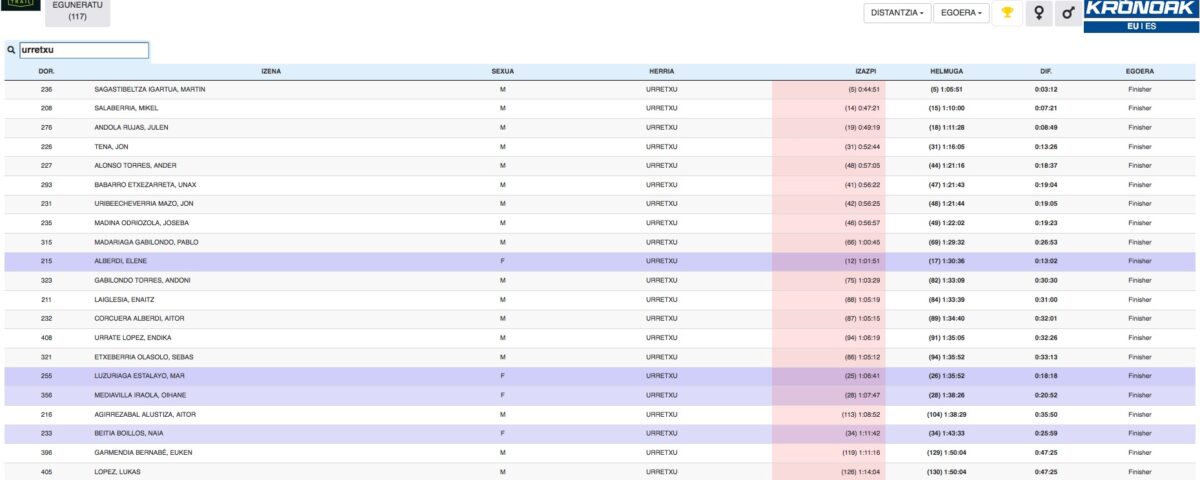
Task: Sort table by HELMUGA column header
Action: 948,72
